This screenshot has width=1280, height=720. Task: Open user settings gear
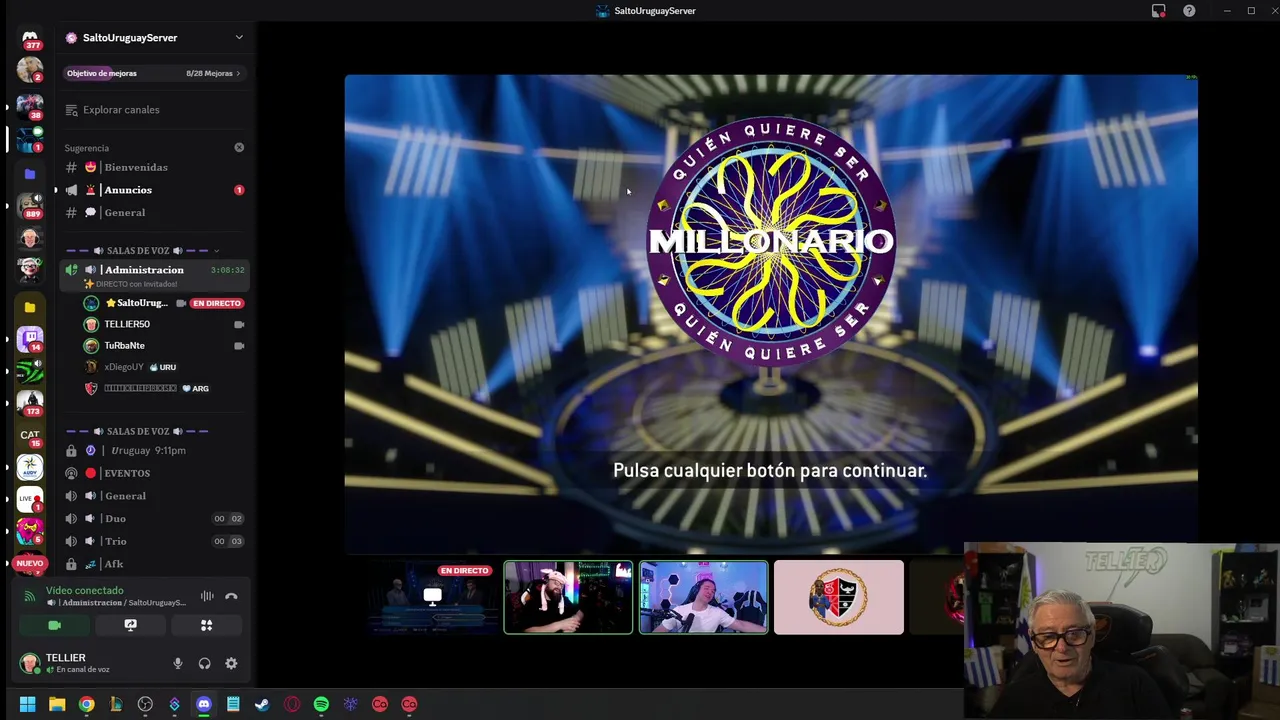click(231, 663)
